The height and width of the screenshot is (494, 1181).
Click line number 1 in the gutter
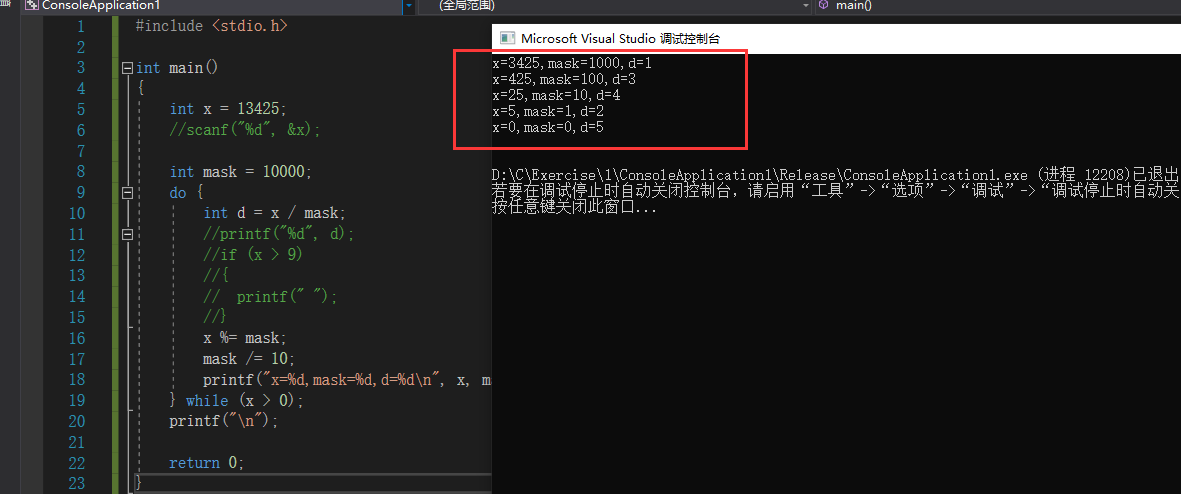pos(81,26)
